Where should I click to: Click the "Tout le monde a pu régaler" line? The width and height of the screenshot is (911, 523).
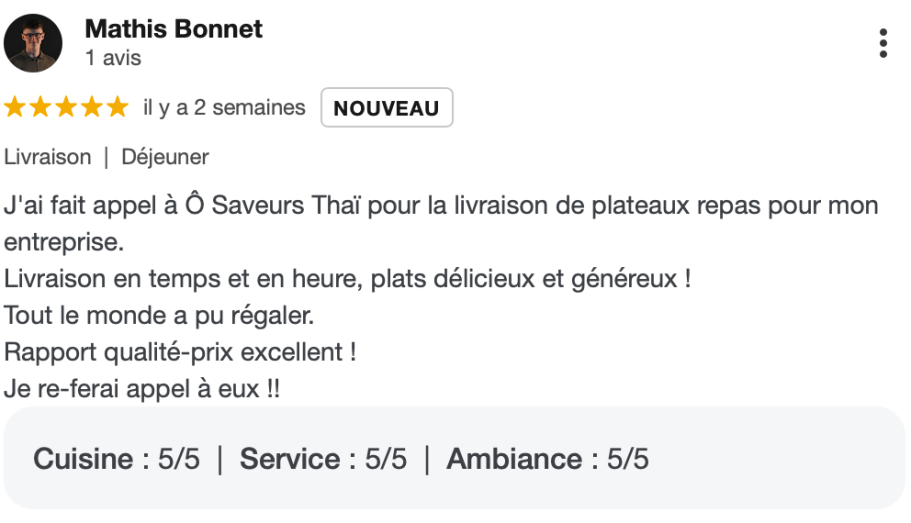click(159, 316)
